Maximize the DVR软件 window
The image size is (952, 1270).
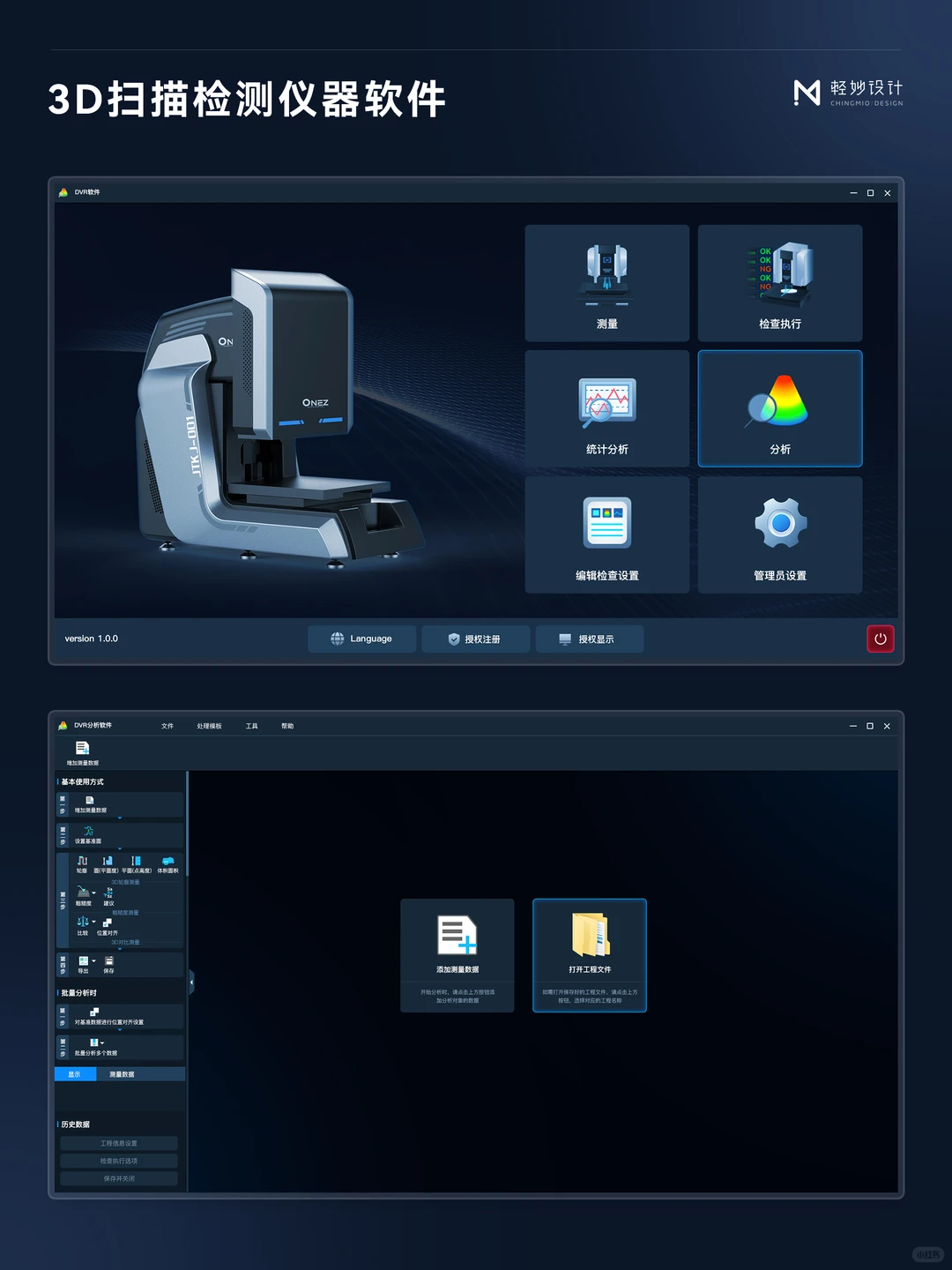(870, 192)
